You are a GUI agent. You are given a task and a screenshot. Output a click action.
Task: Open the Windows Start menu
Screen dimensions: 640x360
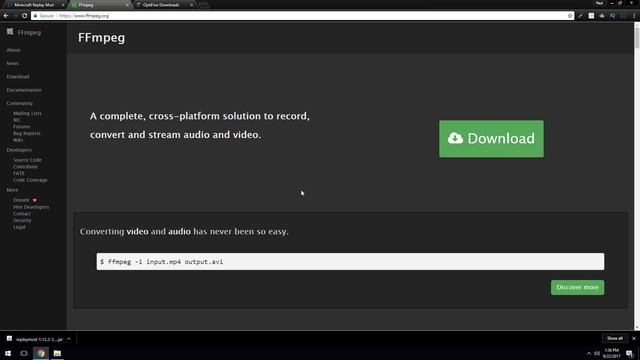8,353
